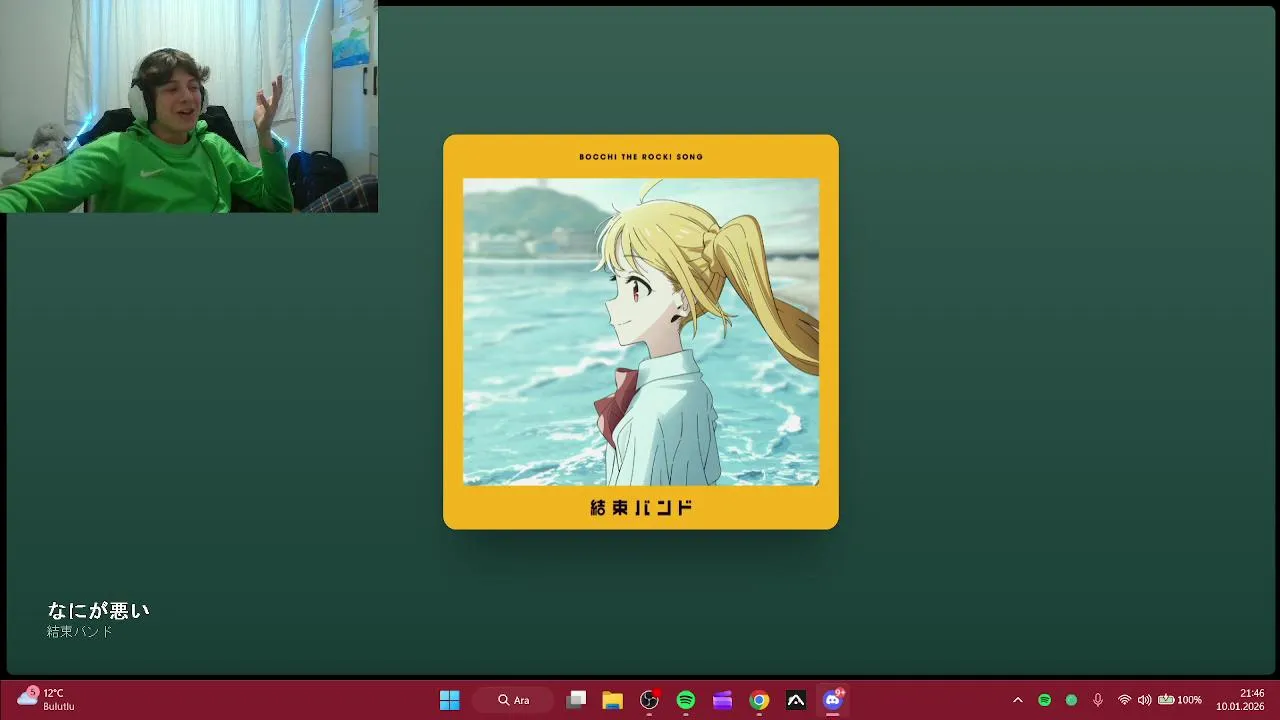The image size is (1280, 720).
Task: Open the Windows Start menu
Action: 450,700
